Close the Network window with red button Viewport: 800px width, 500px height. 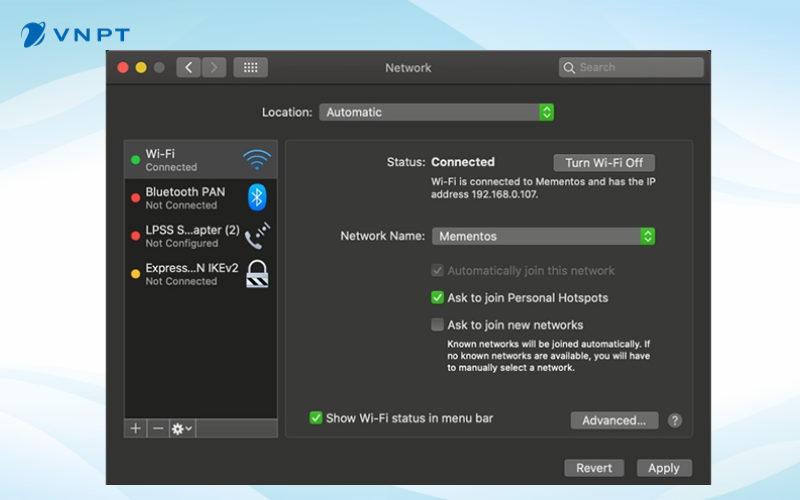click(123, 67)
